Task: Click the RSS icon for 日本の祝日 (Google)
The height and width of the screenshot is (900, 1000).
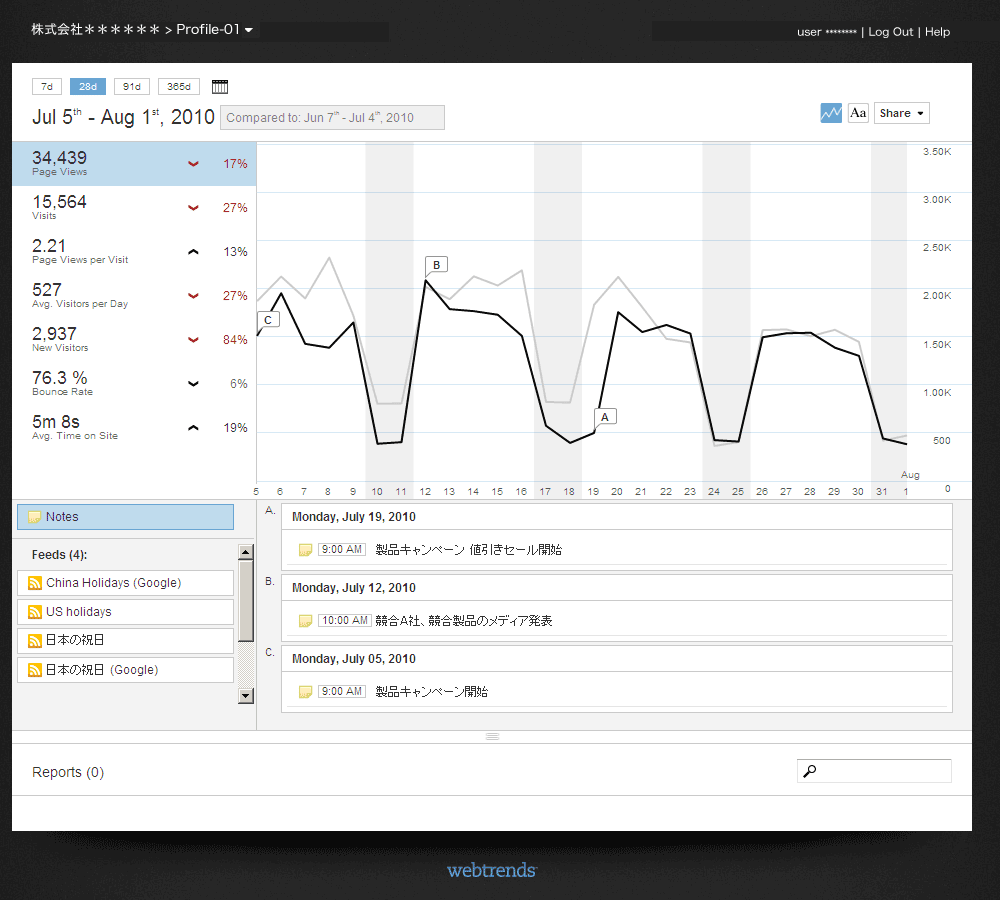Action: pyautogui.click(x=35, y=670)
